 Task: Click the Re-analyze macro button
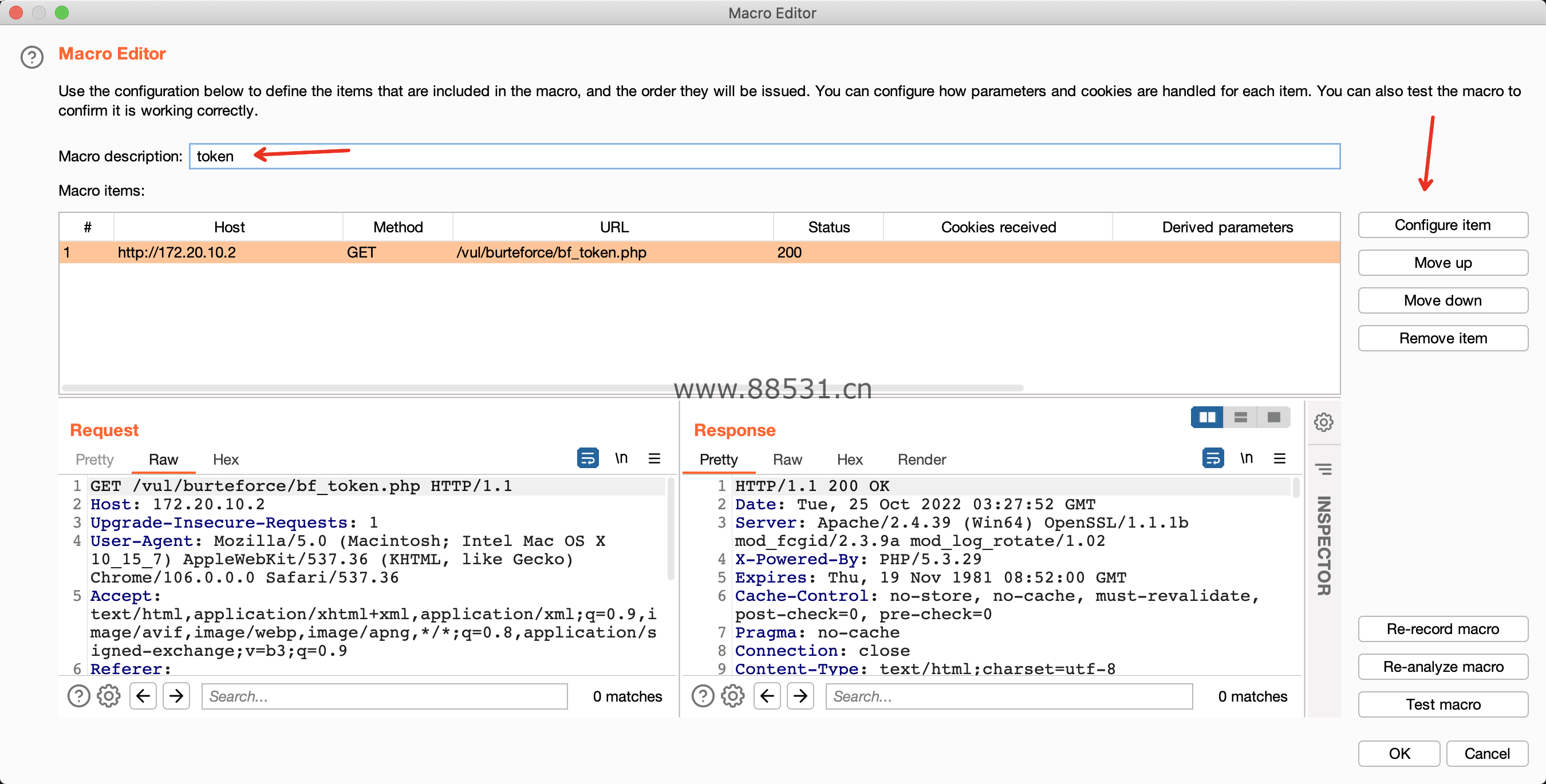pos(1443,667)
